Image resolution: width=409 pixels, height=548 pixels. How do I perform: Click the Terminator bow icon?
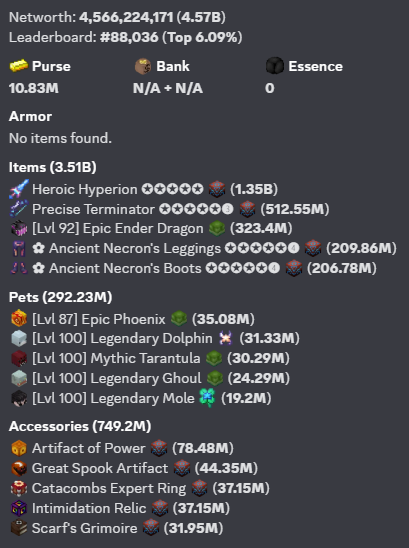pos(19,209)
